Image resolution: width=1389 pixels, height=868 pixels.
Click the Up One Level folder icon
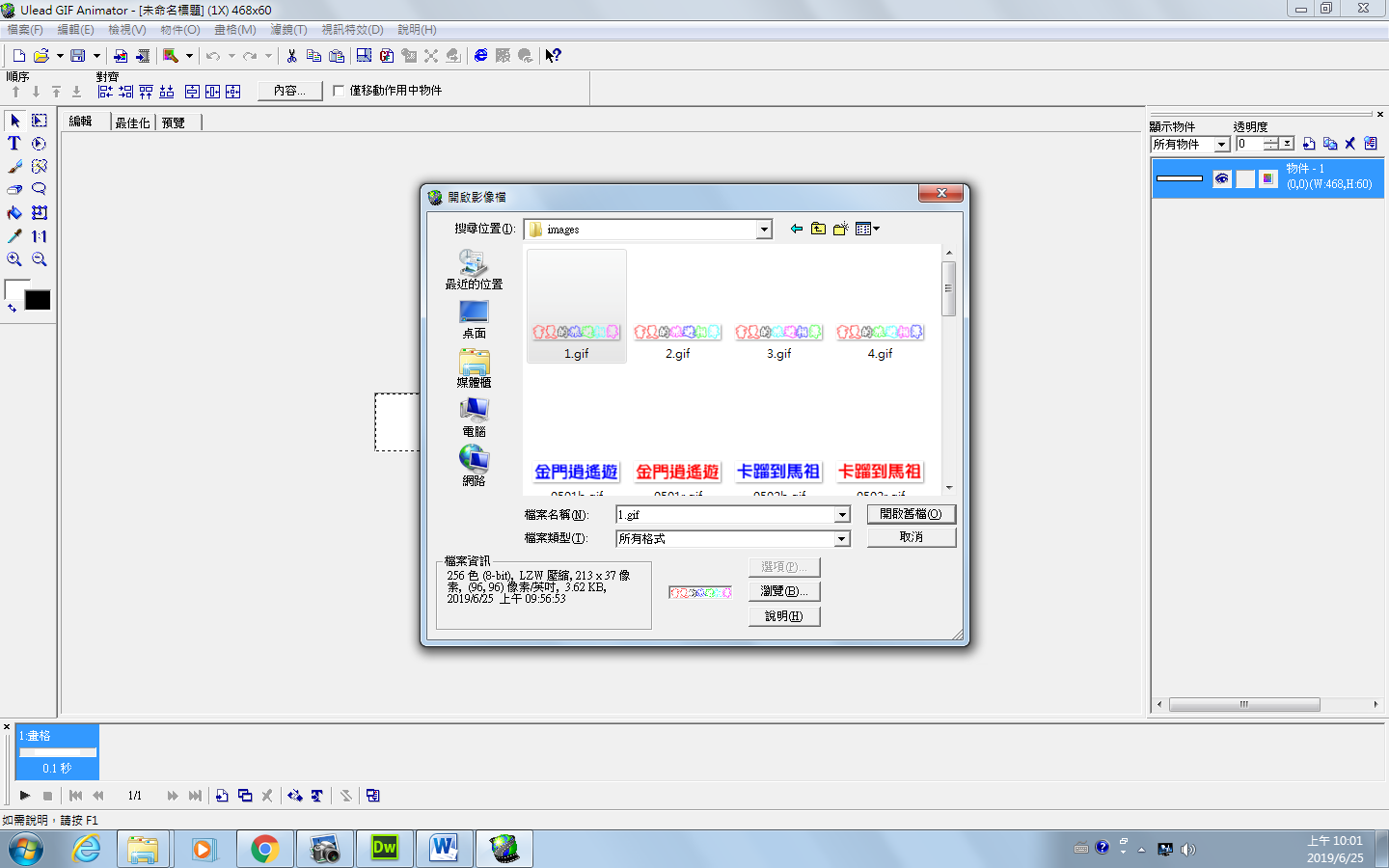818,229
